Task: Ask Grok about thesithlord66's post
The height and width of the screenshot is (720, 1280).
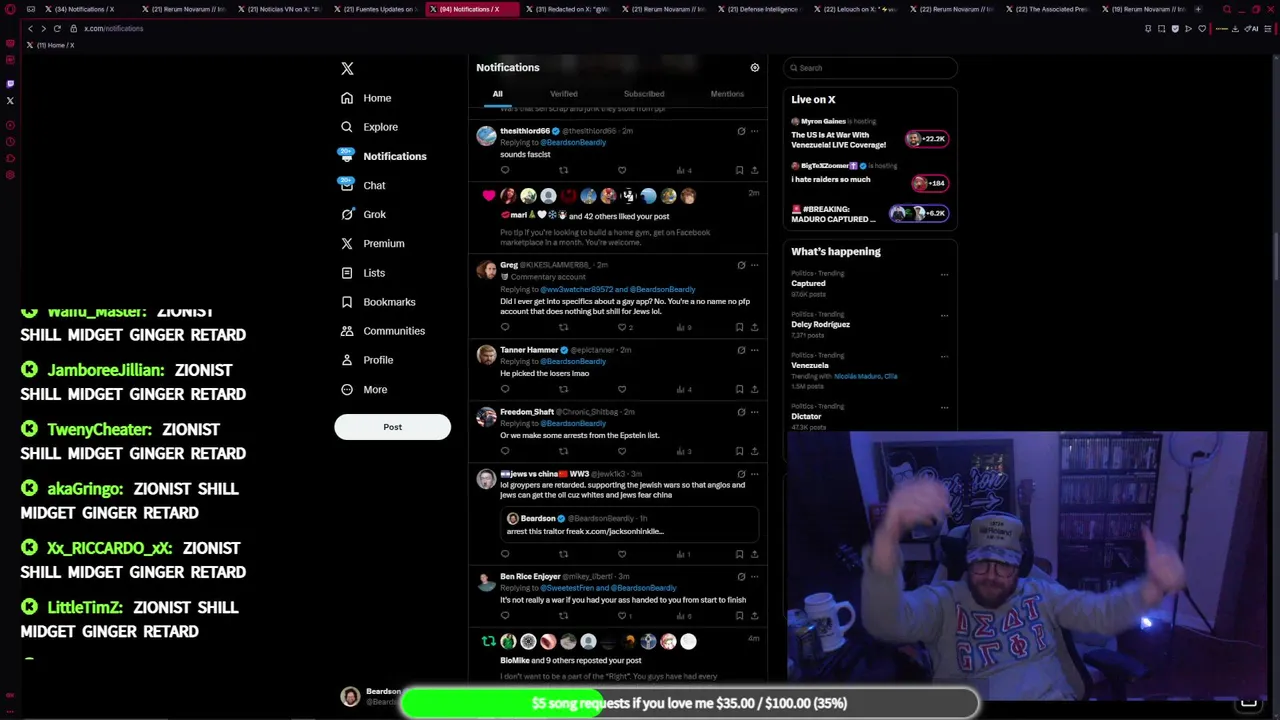Action: click(x=741, y=131)
